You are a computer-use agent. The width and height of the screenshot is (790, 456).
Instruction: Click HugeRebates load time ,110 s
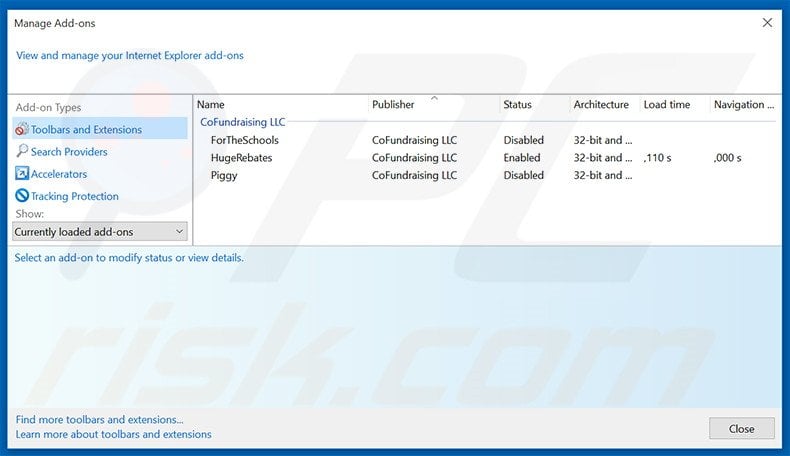(657, 158)
